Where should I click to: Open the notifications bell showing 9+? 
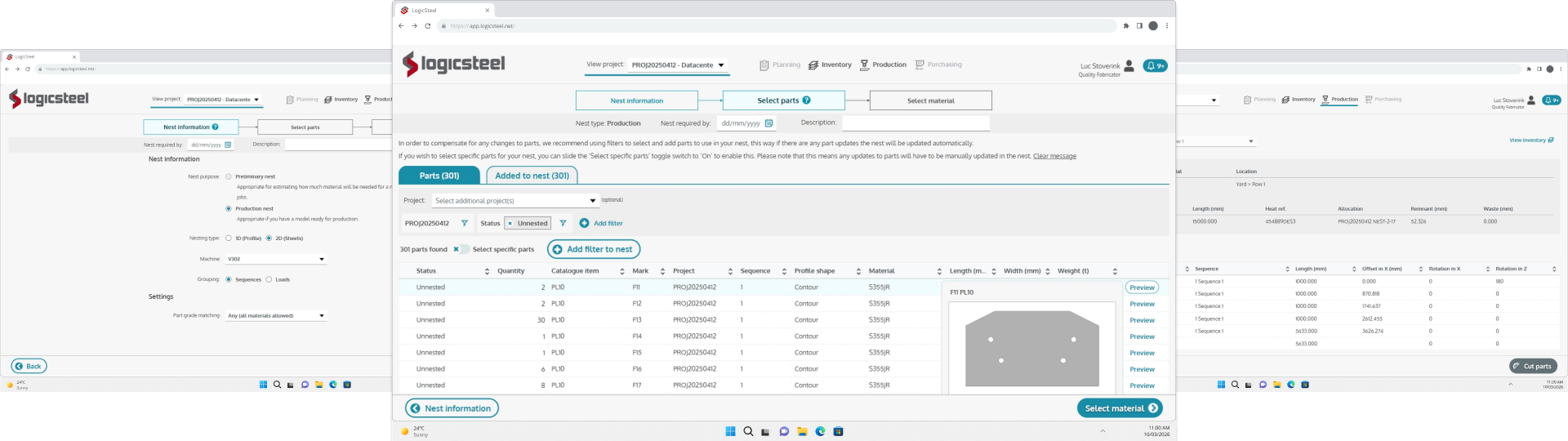tap(1154, 66)
